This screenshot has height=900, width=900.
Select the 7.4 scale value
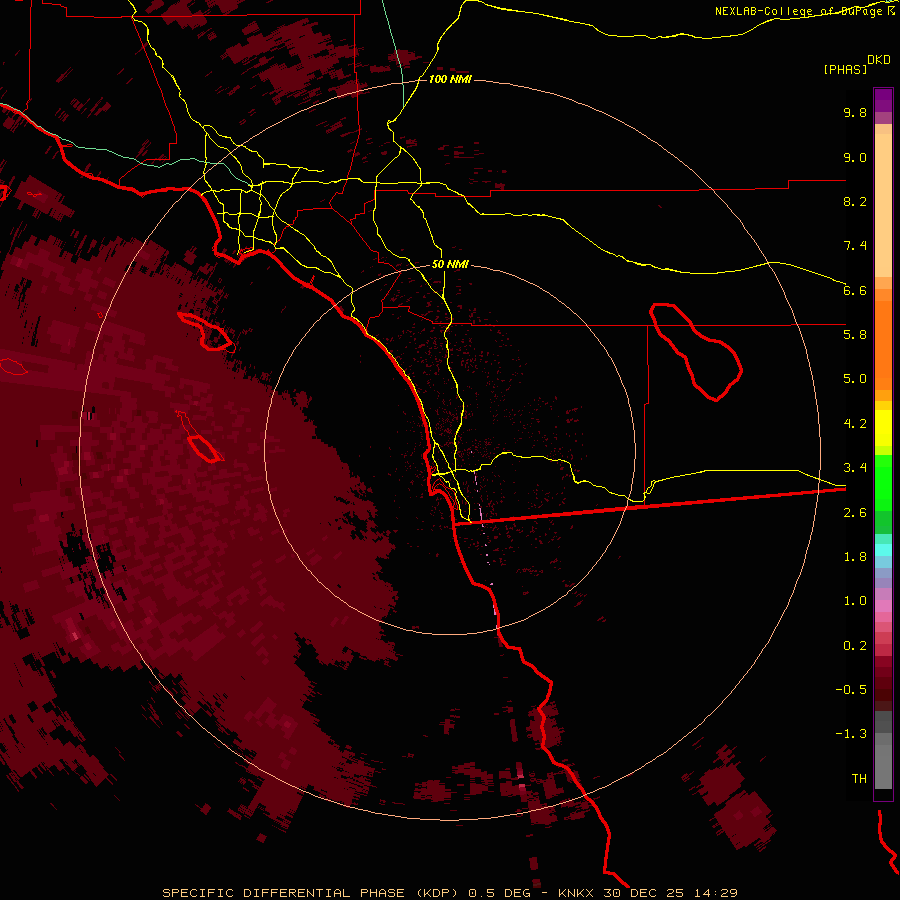click(x=855, y=246)
